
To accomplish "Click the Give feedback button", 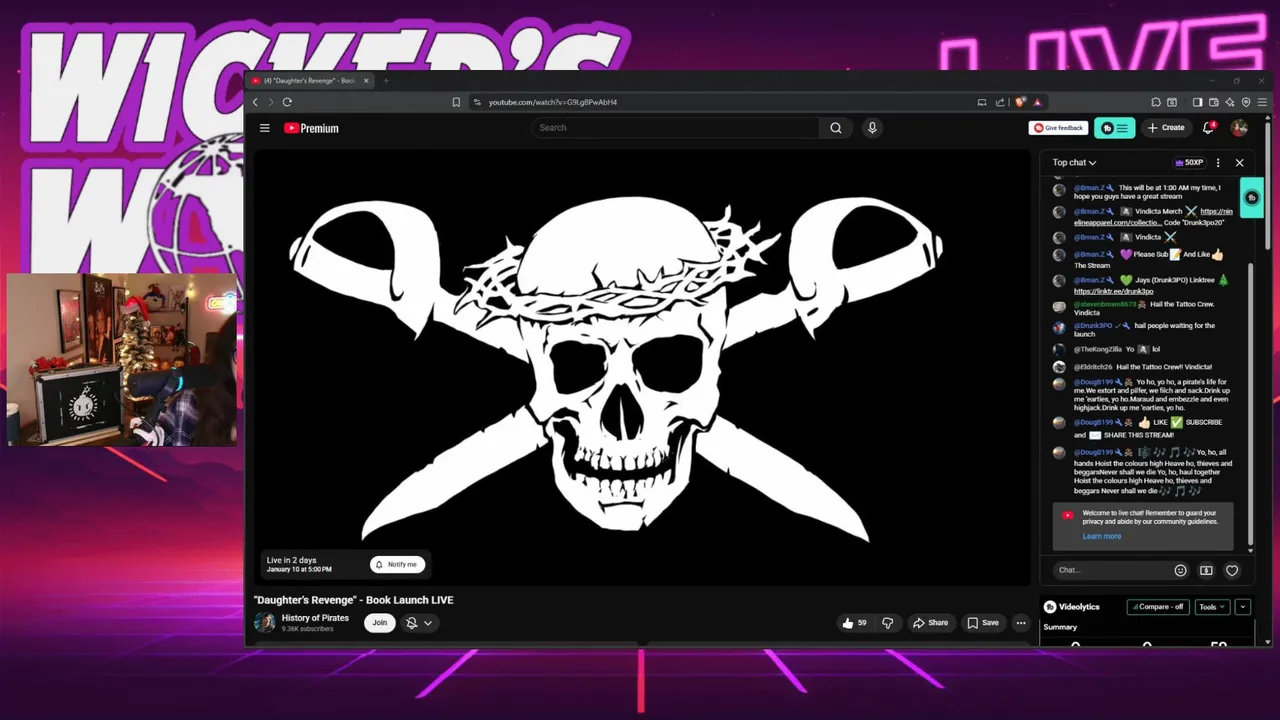I will [1058, 128].
